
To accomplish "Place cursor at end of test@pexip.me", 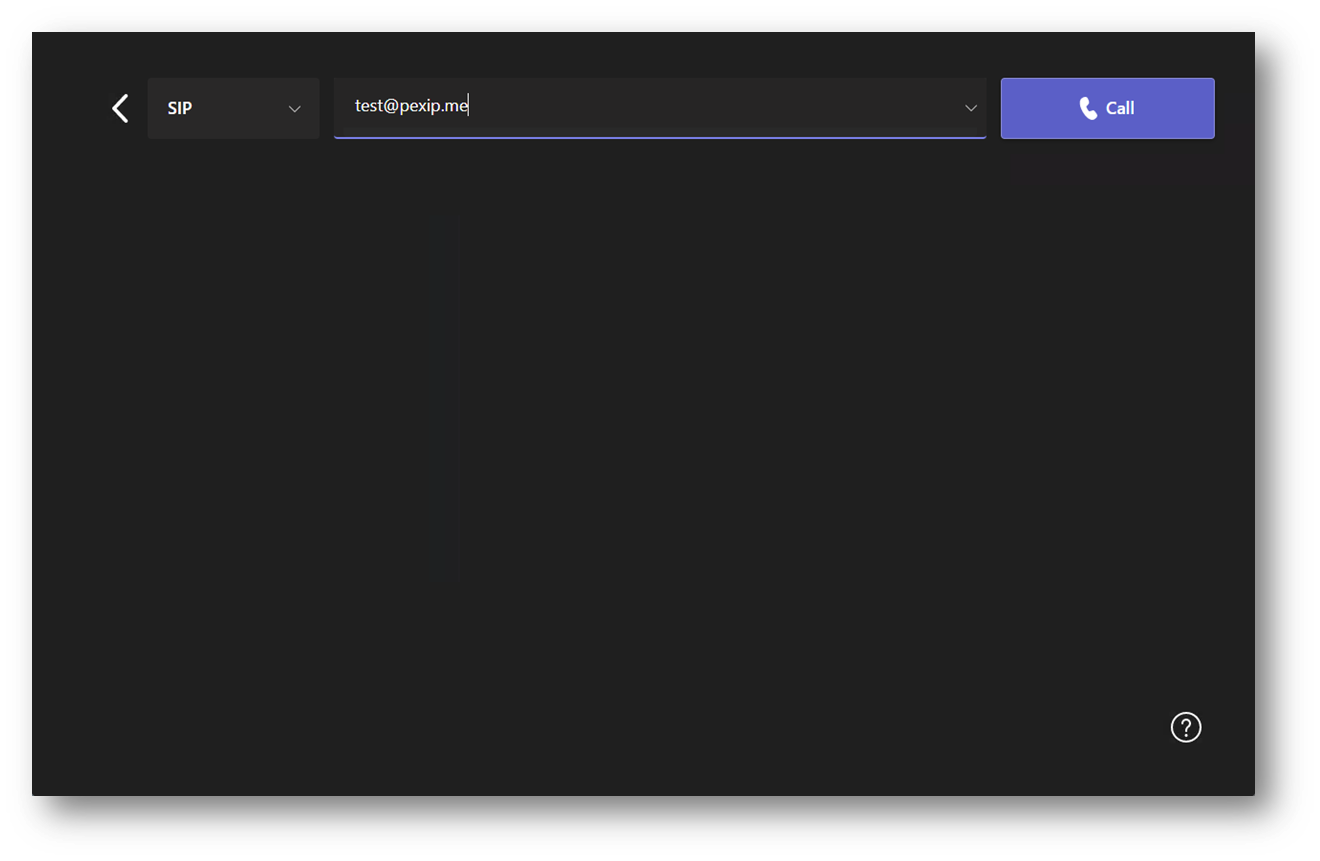I will coord(468,106).
